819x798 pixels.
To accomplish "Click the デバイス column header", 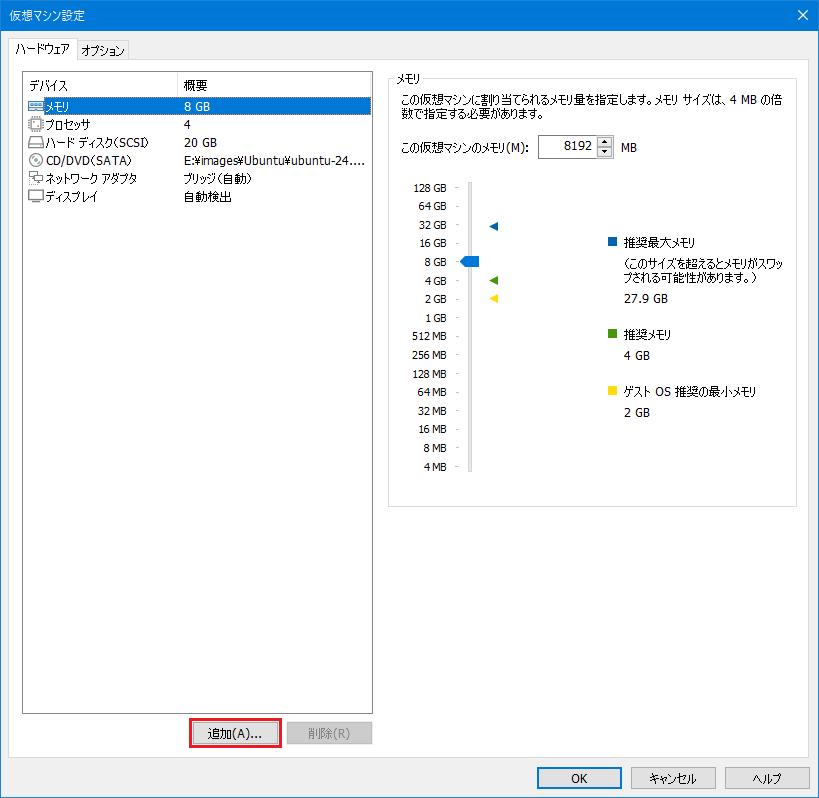I will click(x=100, y=85).
